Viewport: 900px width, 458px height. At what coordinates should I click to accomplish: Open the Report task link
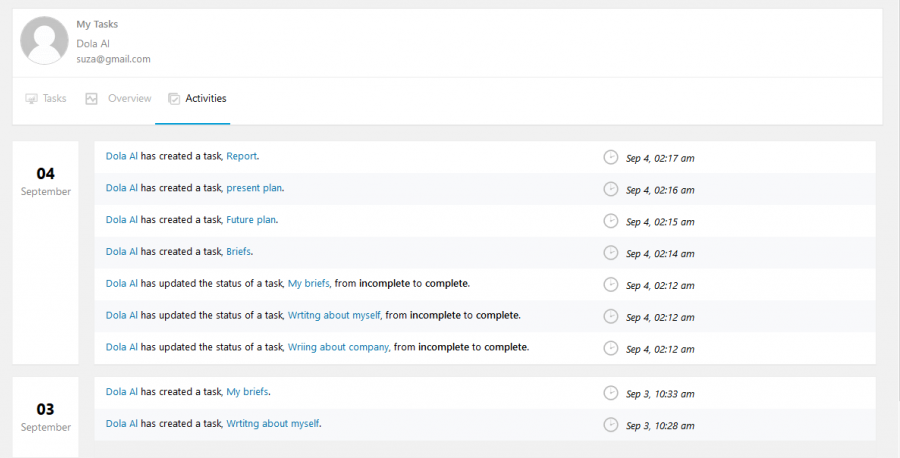pyautogui.click(x=242, y=156)
